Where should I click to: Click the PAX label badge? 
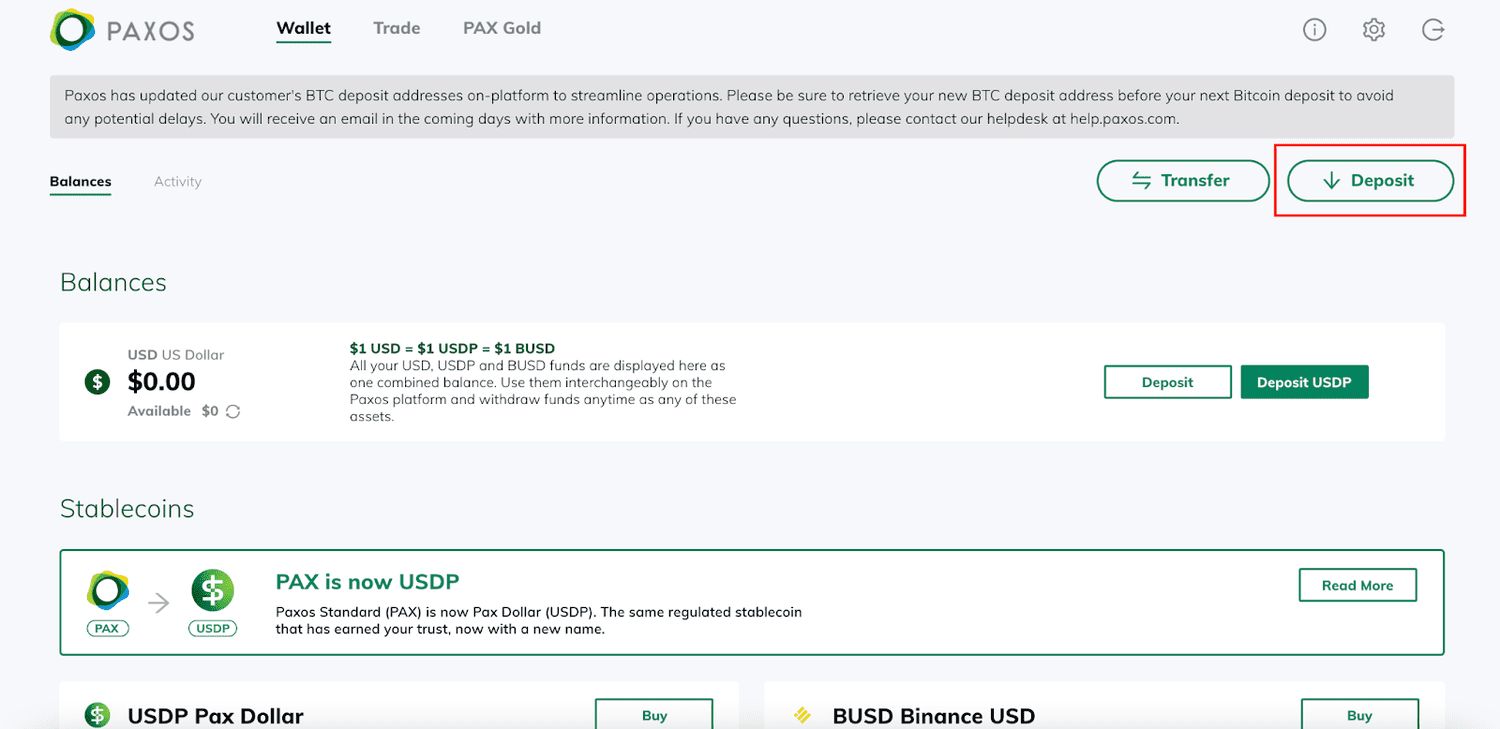tap(107, 629)
